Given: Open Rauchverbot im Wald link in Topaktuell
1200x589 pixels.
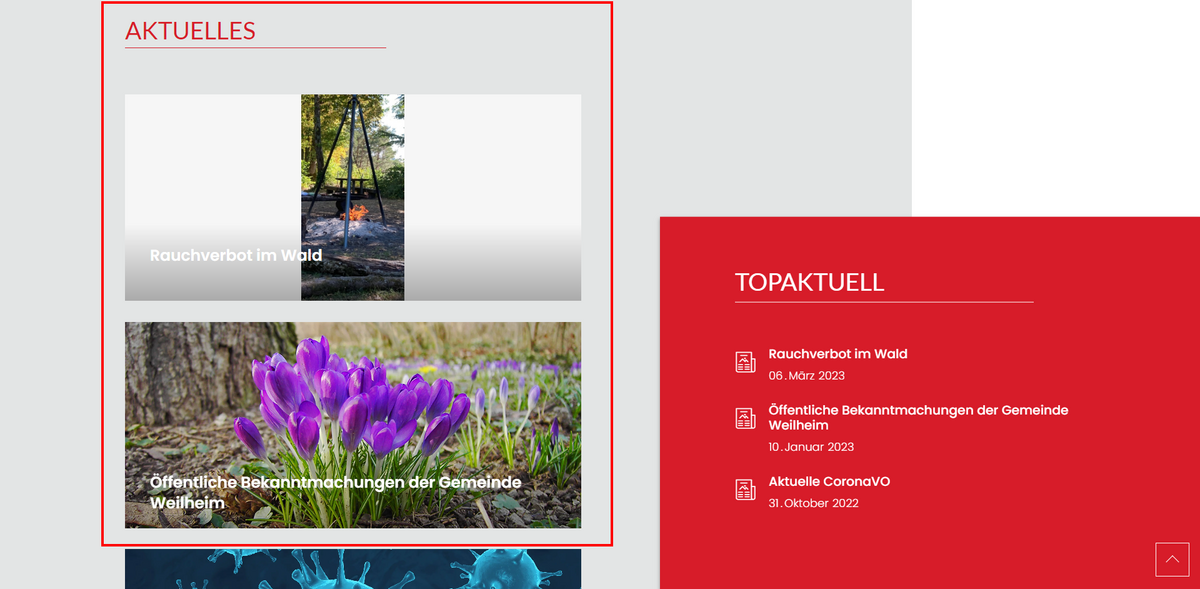Looking at the screenshot, I should [x=838, y=354].
